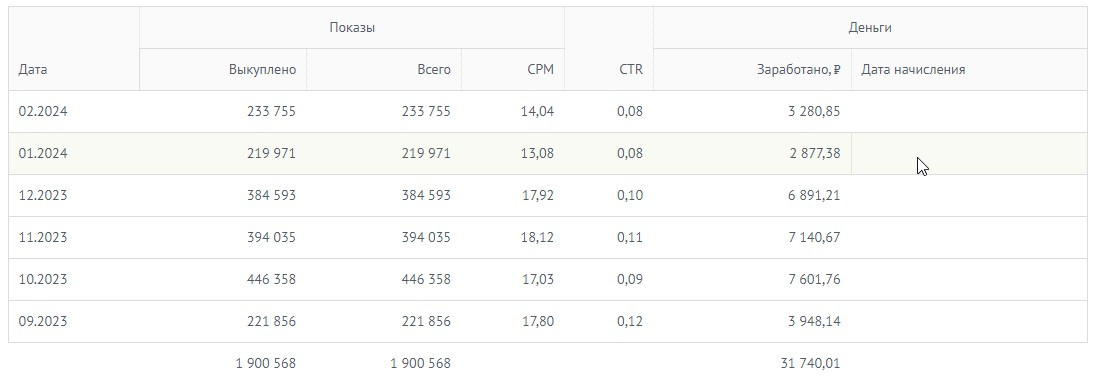Screen dimensions: 1100x384
Task: Click the total earnings 31 740,01
Action: pyautogui.click(x=810, y=364)
